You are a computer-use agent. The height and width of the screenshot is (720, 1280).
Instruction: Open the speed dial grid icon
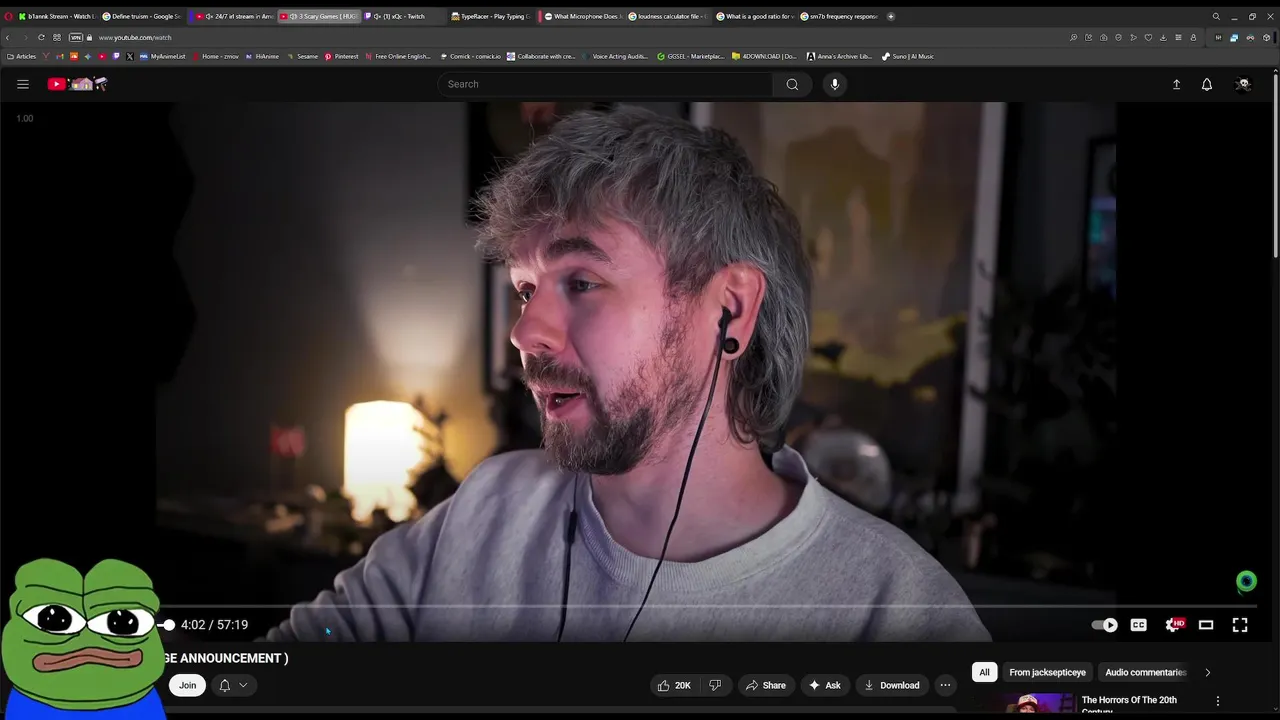pyautogui.click(x=57, y=37)
